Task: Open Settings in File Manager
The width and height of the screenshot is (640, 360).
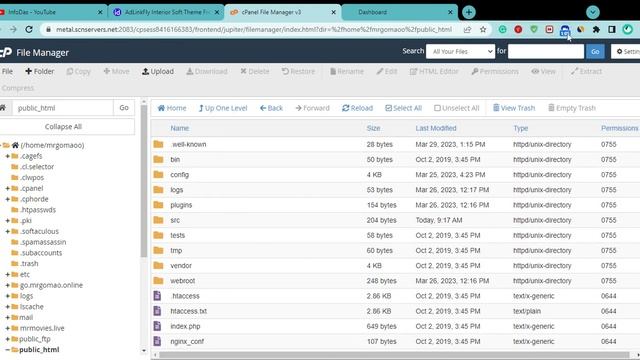Action: point(625,51)
